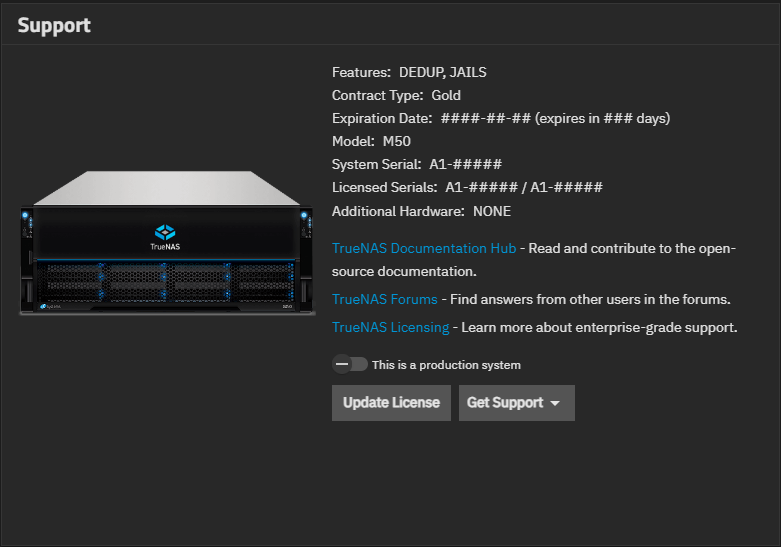Image resolution: width=781 pixels, height=547 pixels.
Task: Click the Expiration Date line
Action: point(500,118)
